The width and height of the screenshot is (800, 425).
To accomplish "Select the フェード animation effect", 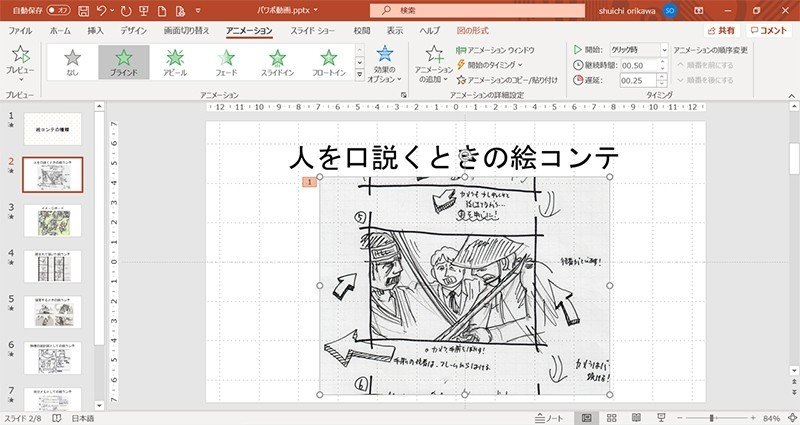I will (x=226, y=62).
